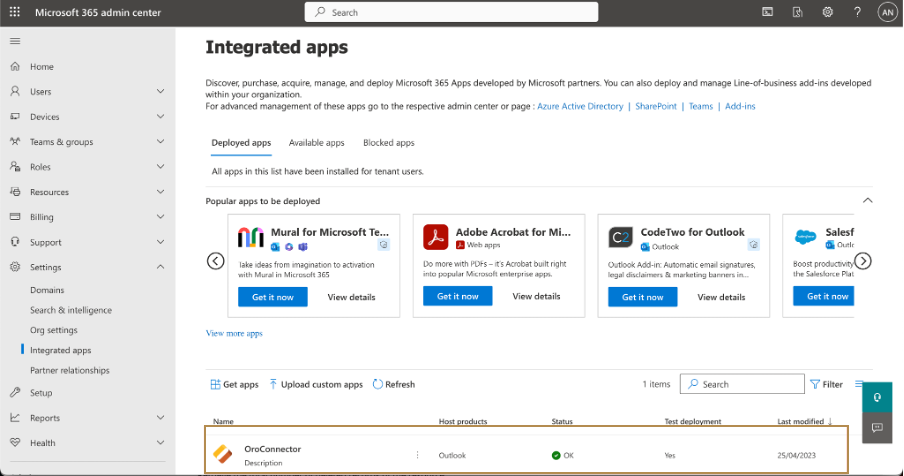
Task: Expand Teams & groups section
Action: [161, 142]
